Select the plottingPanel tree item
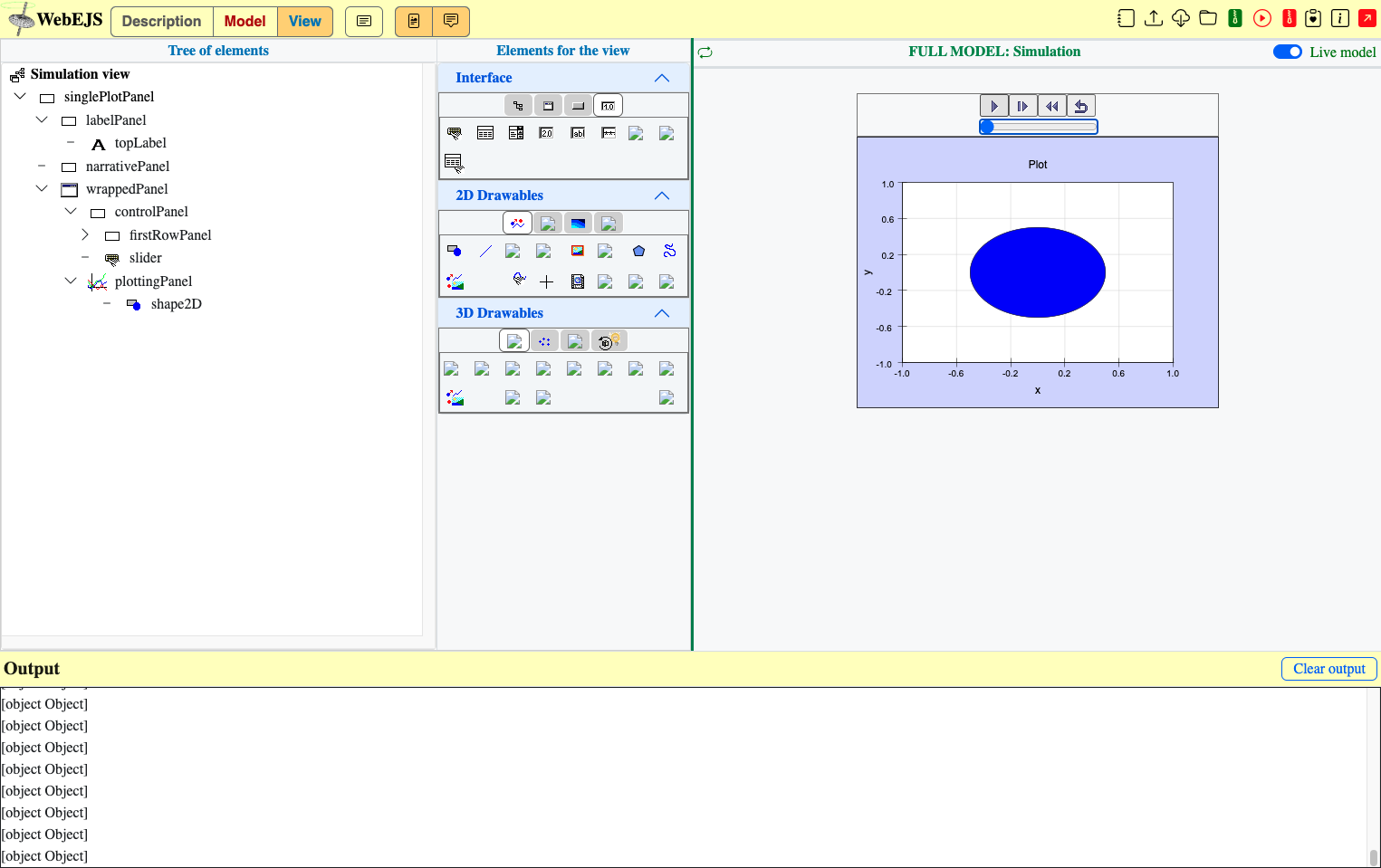This screenshot has width=1381, height=868. click(x=154, y=281)
